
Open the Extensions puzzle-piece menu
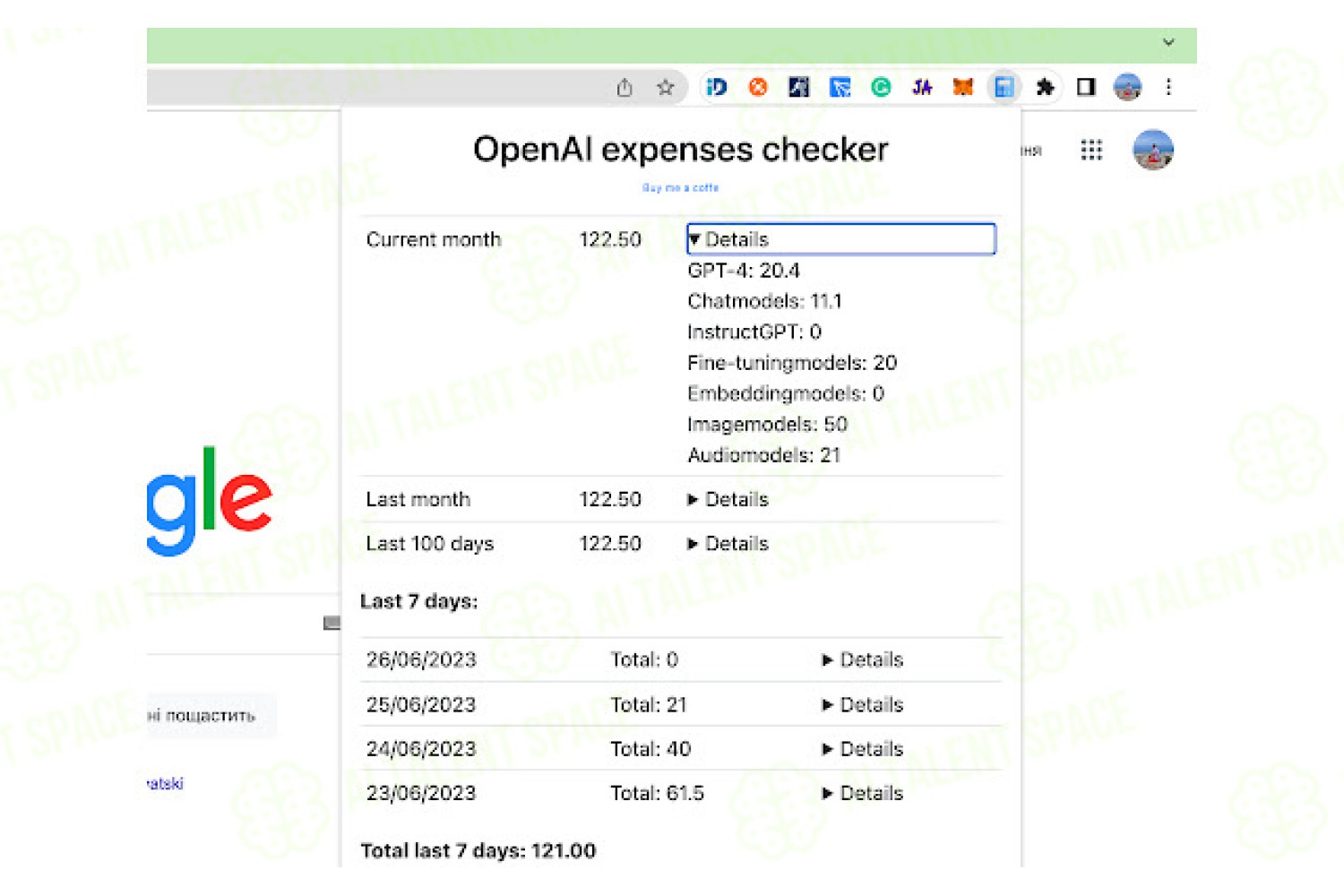(1045, 87)
